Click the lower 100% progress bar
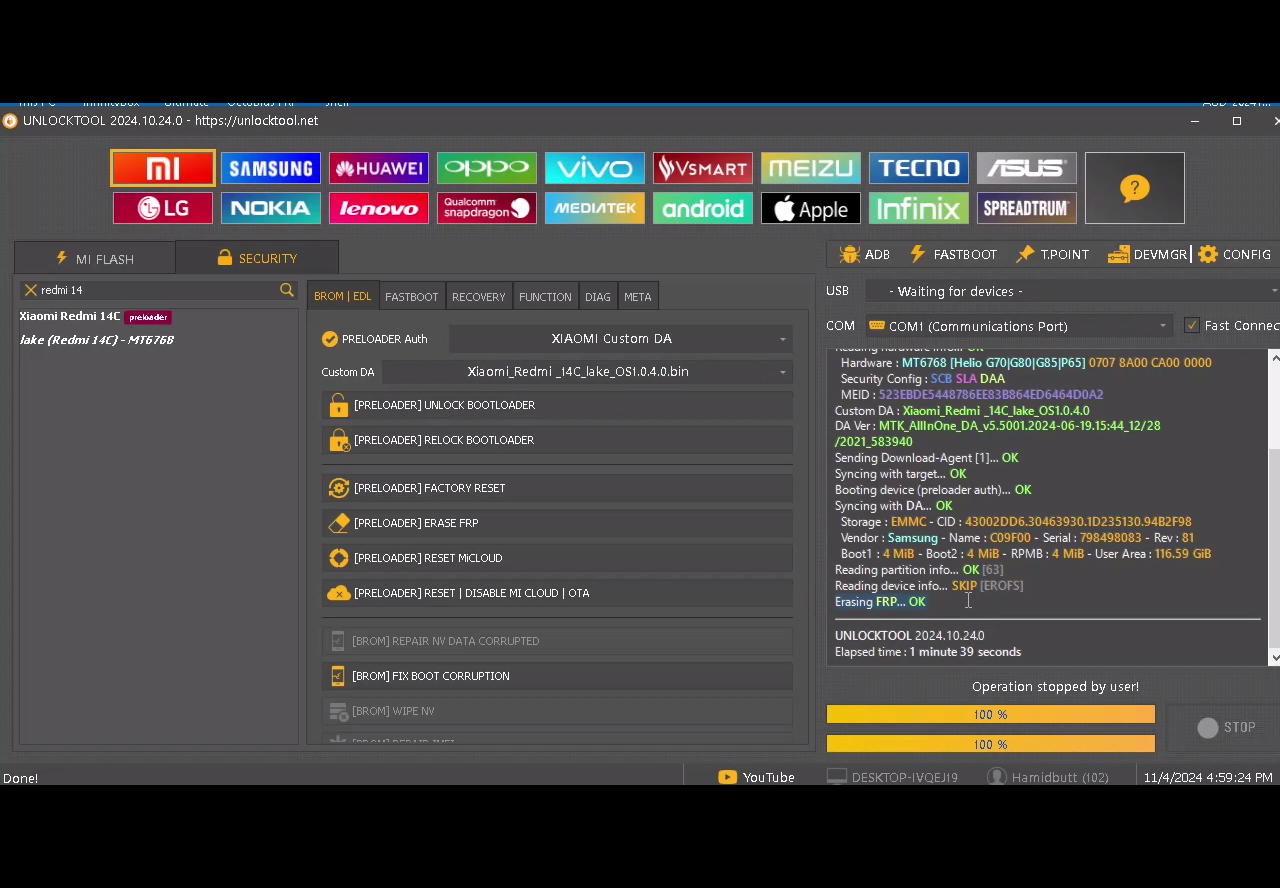The width and height of the screenshot is (1280, 888). (990, 744)
